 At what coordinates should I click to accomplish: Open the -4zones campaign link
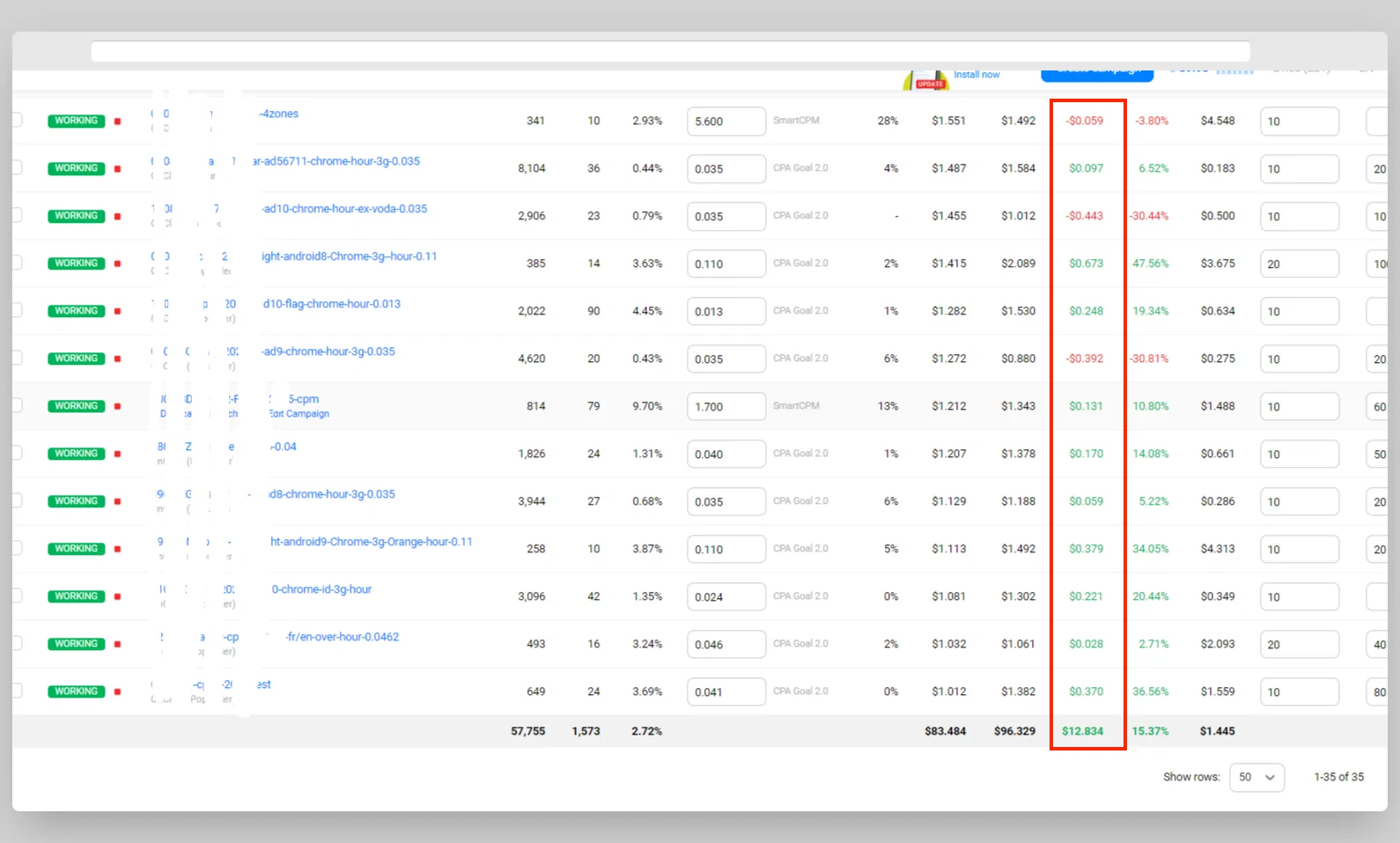279,114
